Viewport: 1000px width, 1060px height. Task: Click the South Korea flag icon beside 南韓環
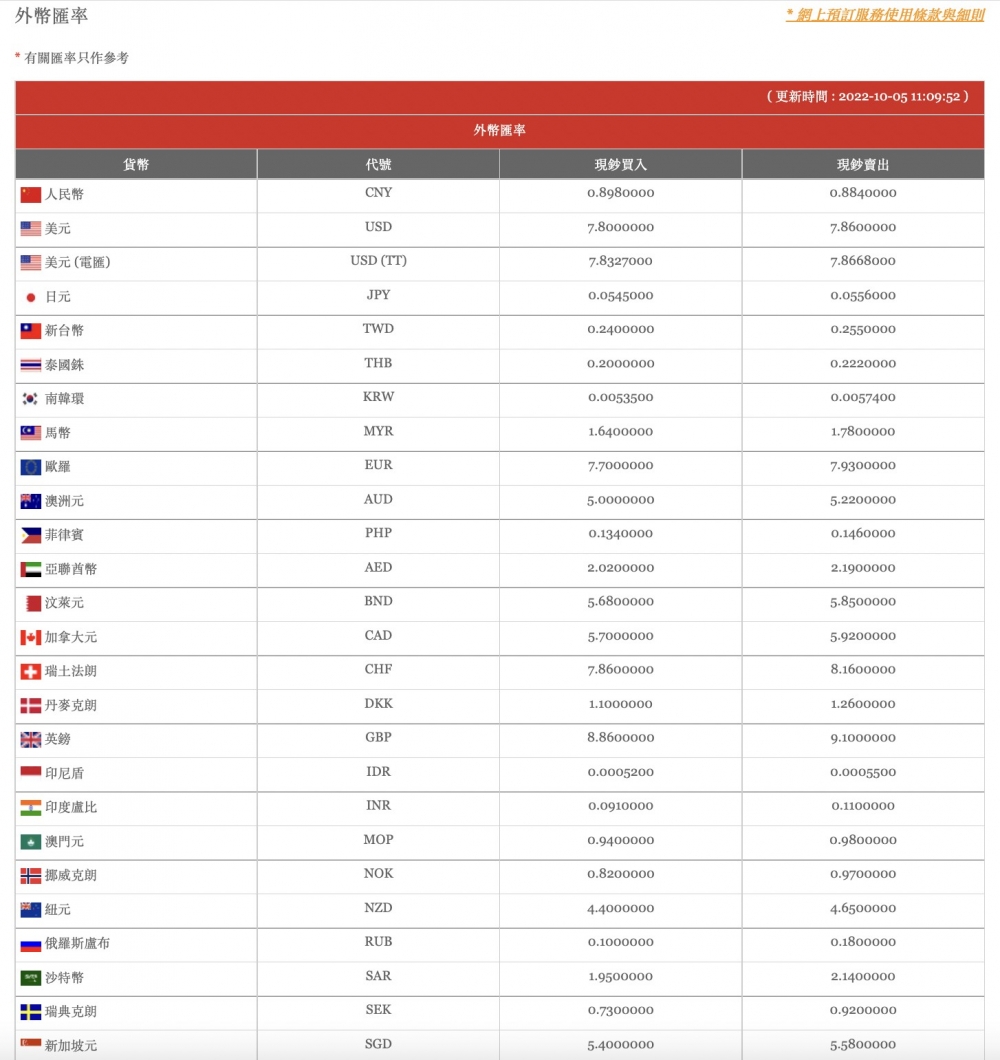[x=31, y=398]
